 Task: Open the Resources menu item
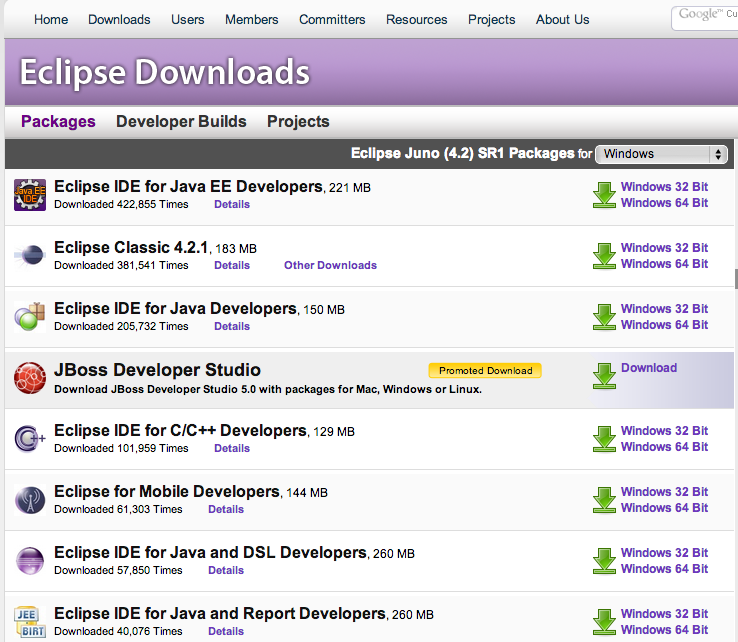click(x=417, y=19)
